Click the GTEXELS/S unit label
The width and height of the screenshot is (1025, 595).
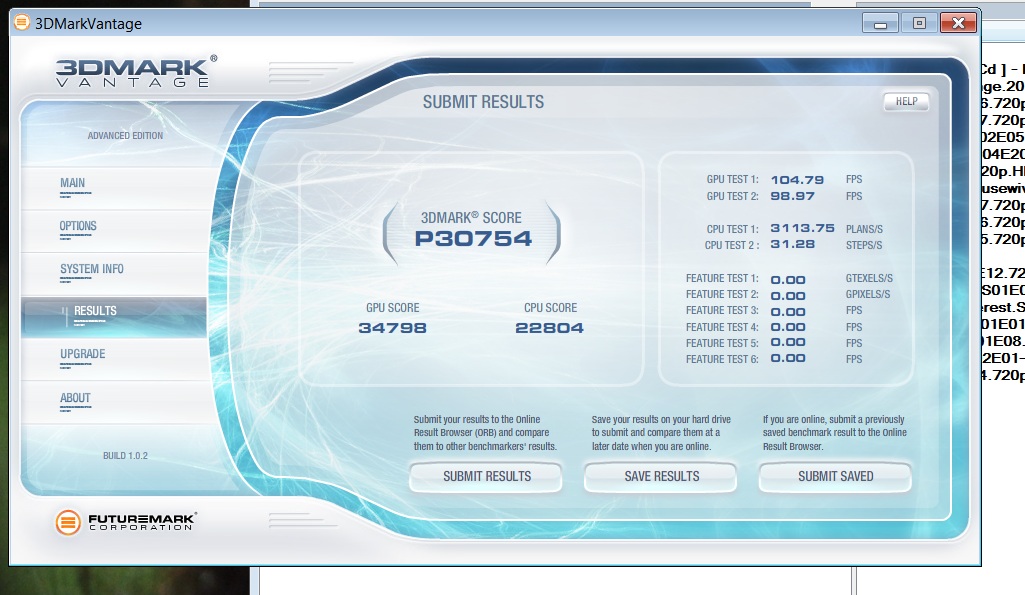point(869,279)
